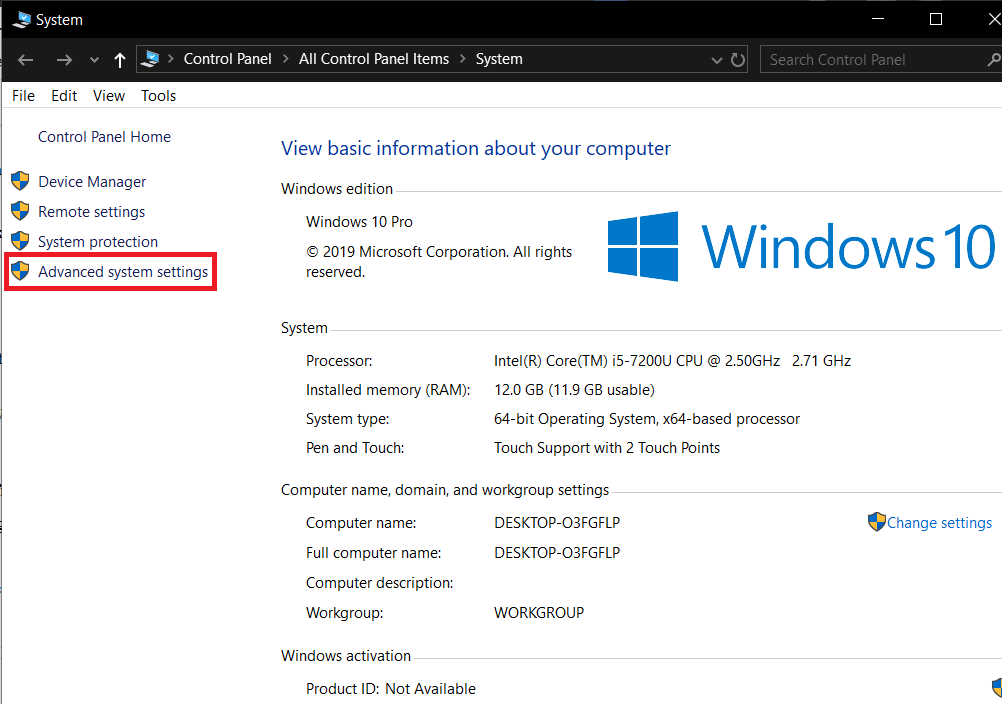
Task: Open Advanced system settings link
Action: click(x=123, y=272)
